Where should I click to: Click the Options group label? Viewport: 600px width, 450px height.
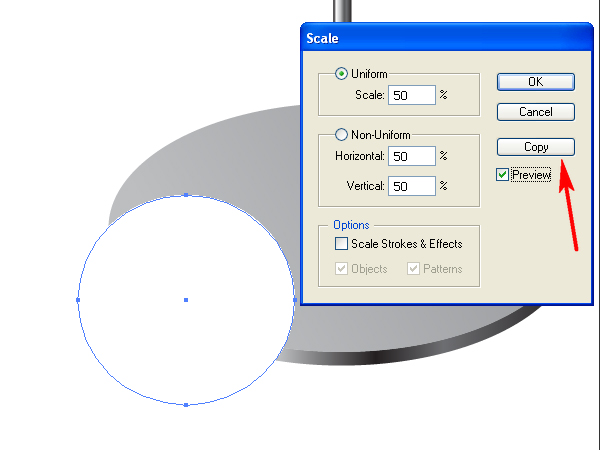coord(351,225)
